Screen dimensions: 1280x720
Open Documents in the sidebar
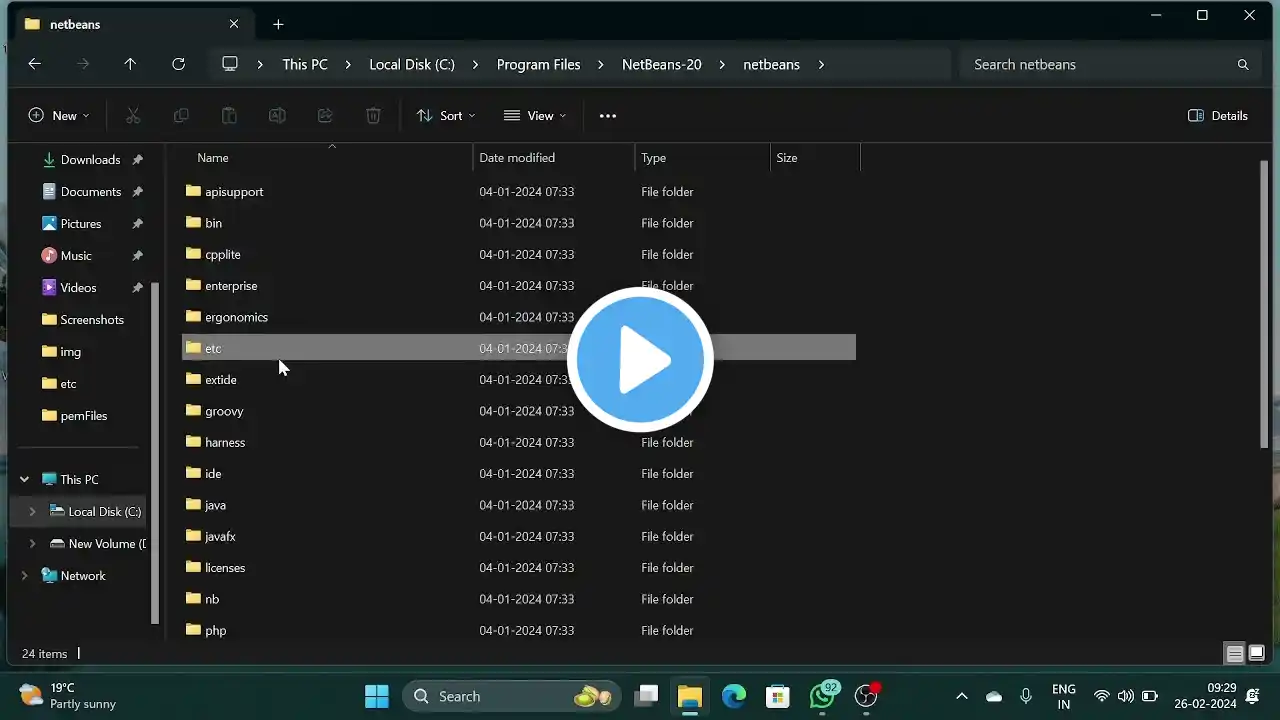pyautogui.click(x=91, y=192)
